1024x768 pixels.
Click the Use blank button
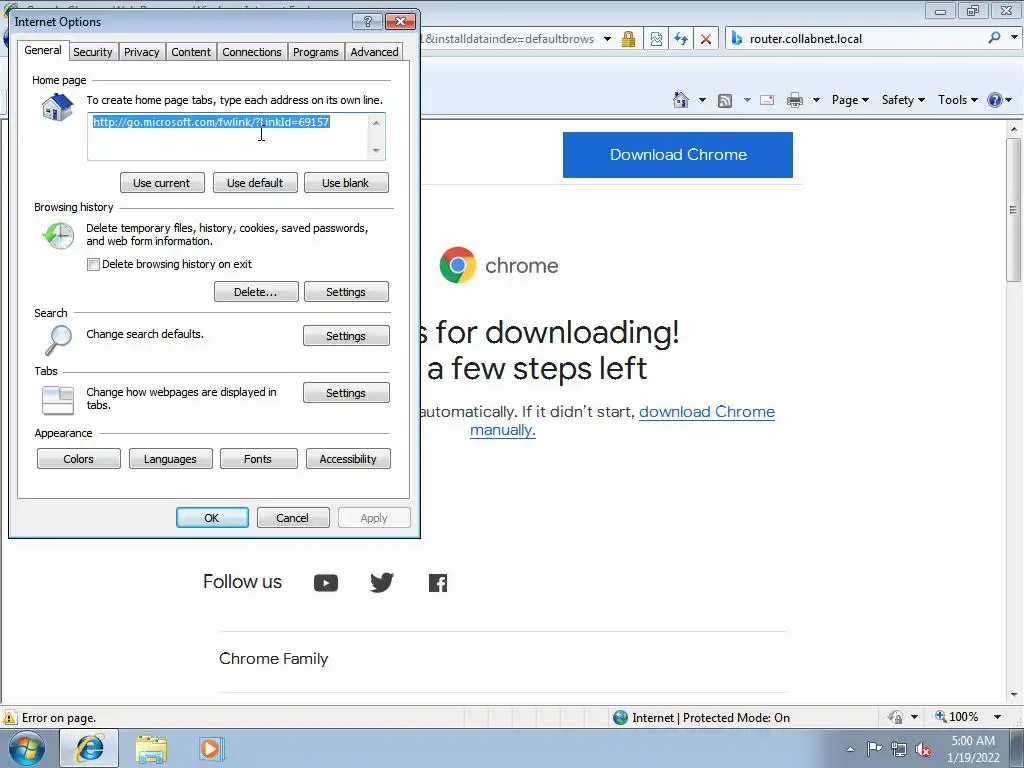click(x=346, y=183)
